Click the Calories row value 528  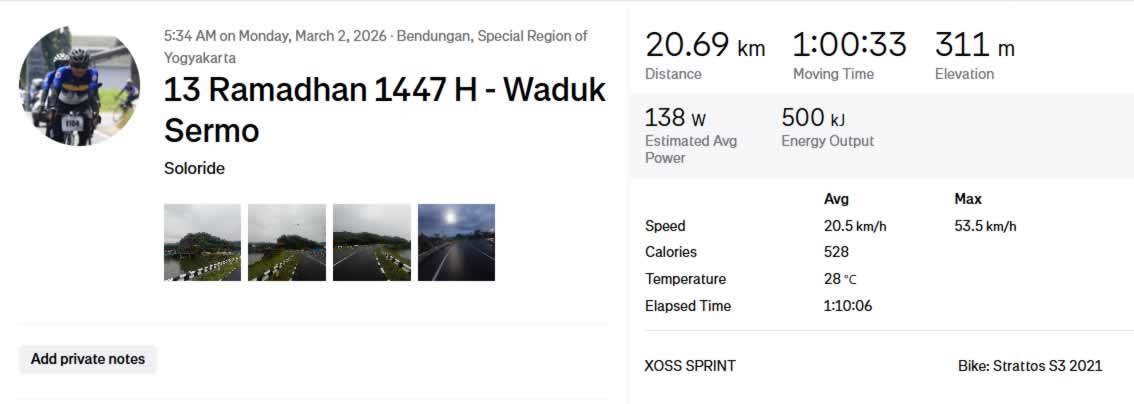click(x=836, y=252)
